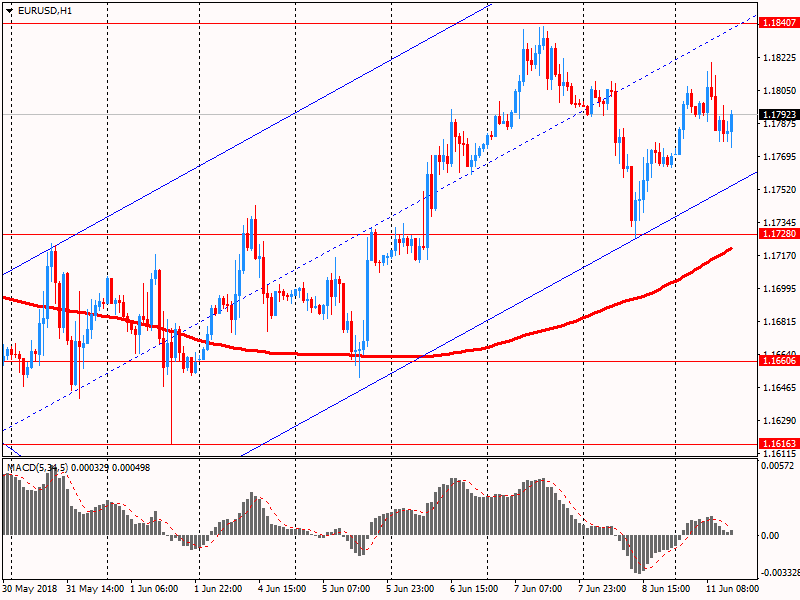Click the 30 May 2018 date label

(x=30, y=589)
